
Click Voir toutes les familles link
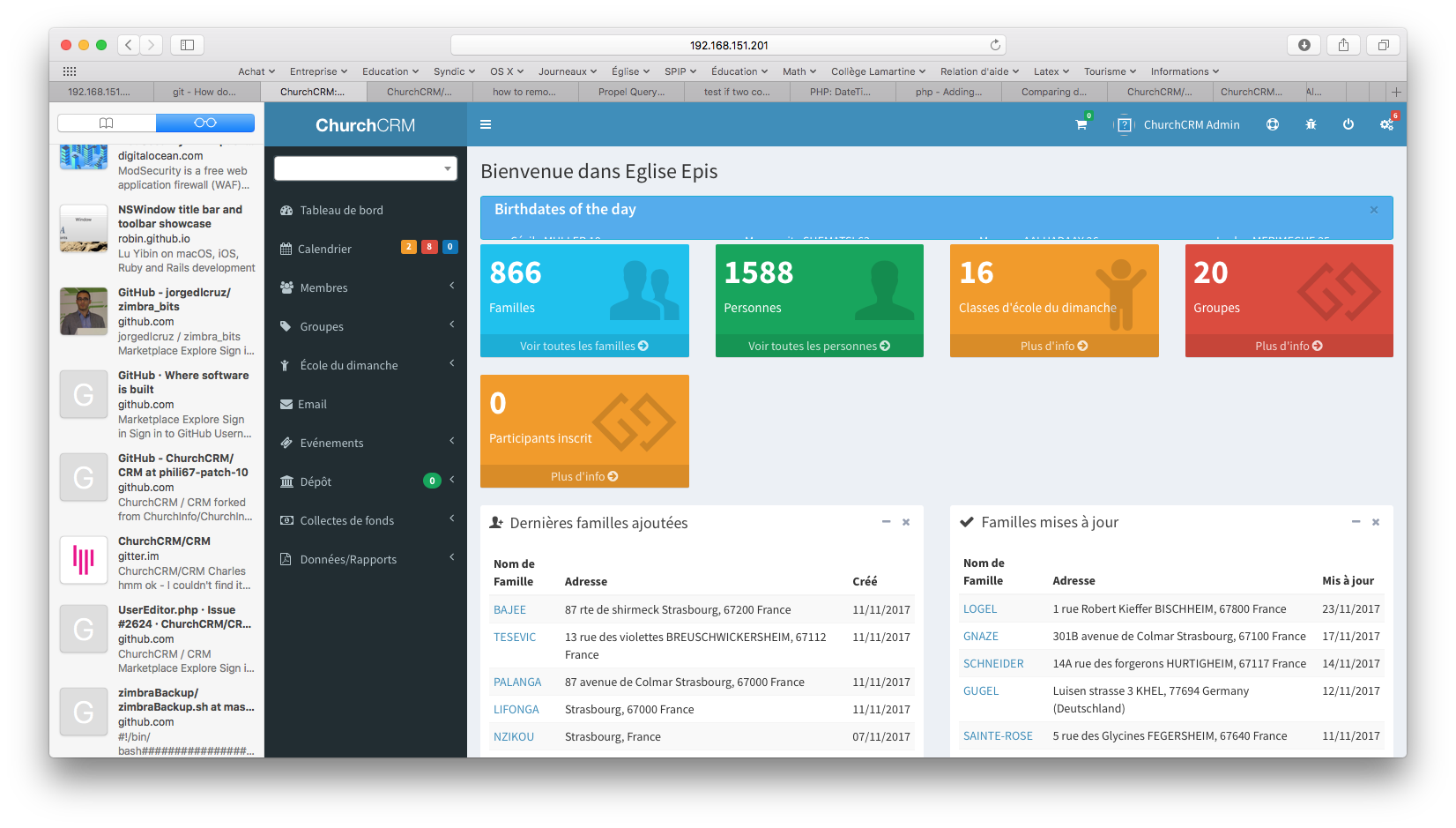[x=584, y=346]
